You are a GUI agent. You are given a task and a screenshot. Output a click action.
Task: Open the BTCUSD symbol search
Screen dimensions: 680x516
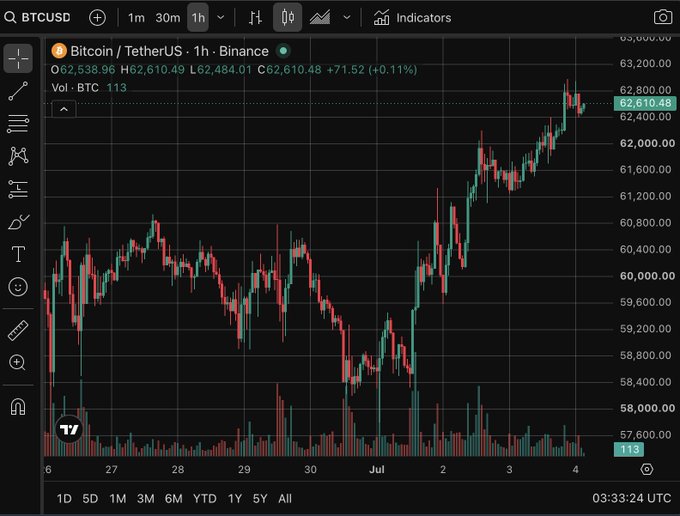[x=37, y=17]
